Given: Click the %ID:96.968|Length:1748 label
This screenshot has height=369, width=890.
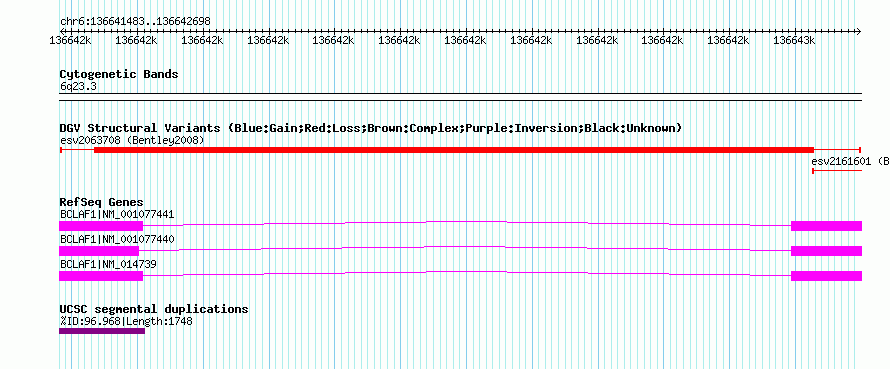Looking at the screenshot, I should pyautogui.click(x=126, y=321).
